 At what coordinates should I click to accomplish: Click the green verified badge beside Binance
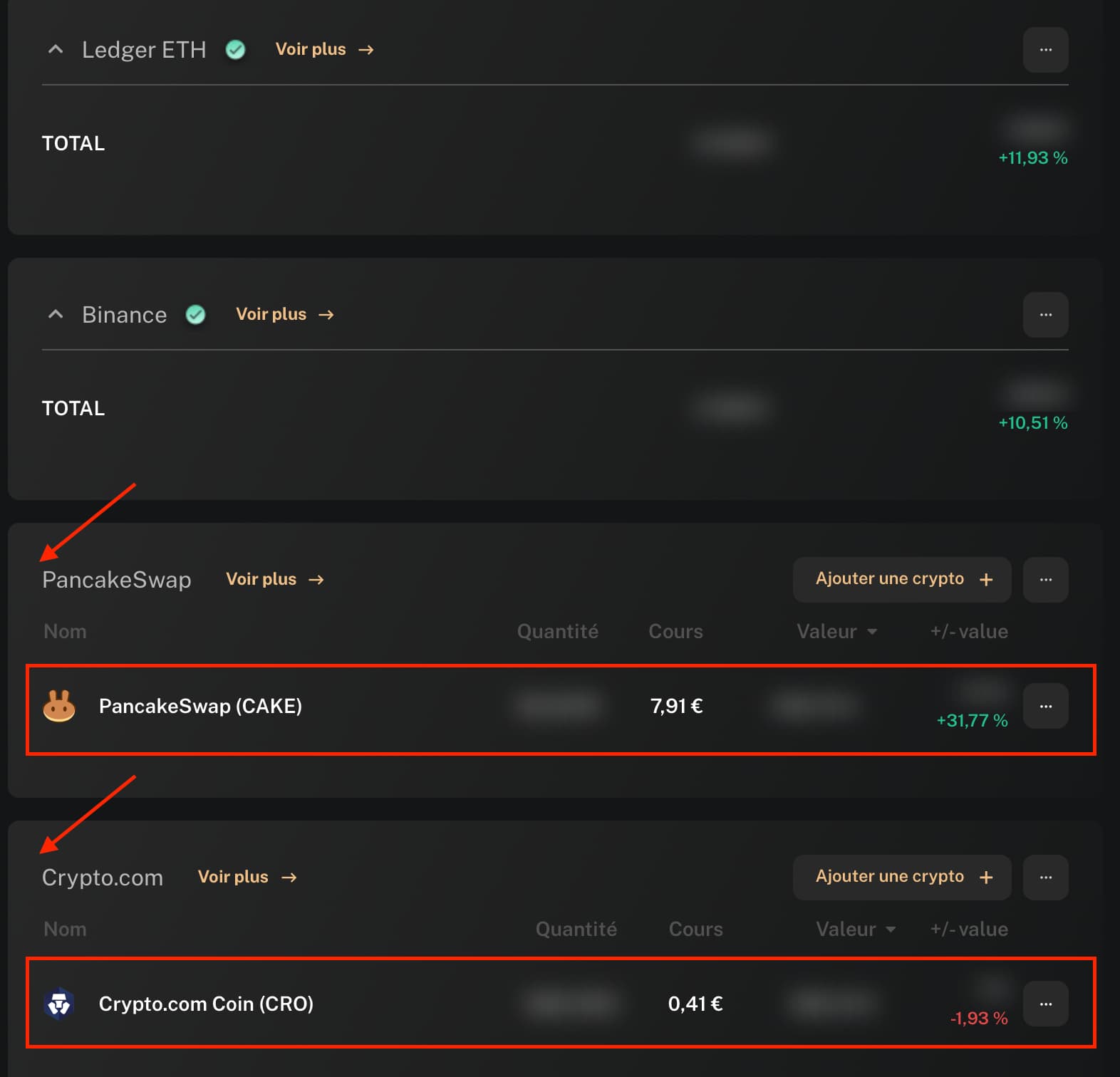pyautogui.click(x=195, y=315)
